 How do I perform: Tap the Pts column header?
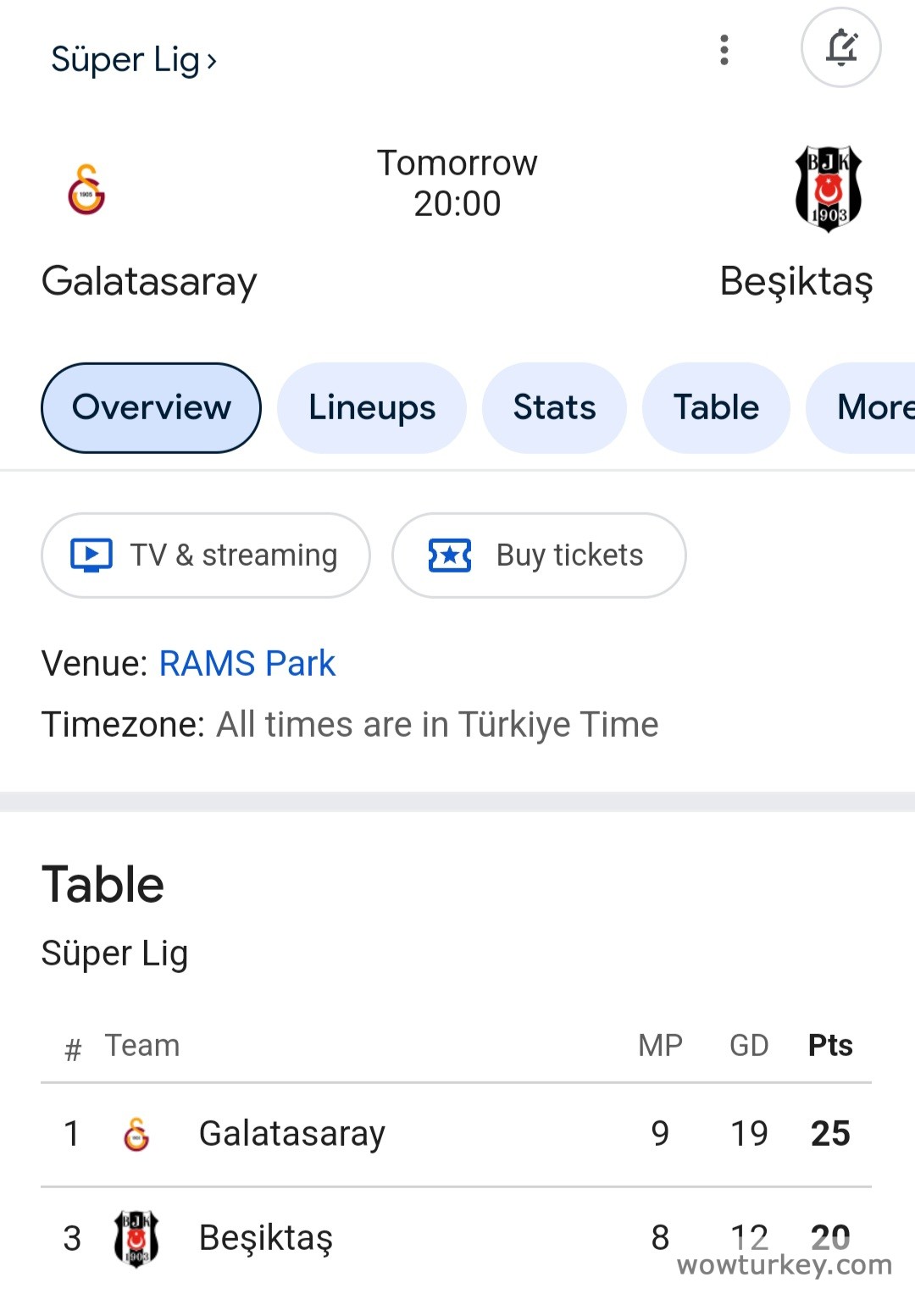click(830, 1046)
